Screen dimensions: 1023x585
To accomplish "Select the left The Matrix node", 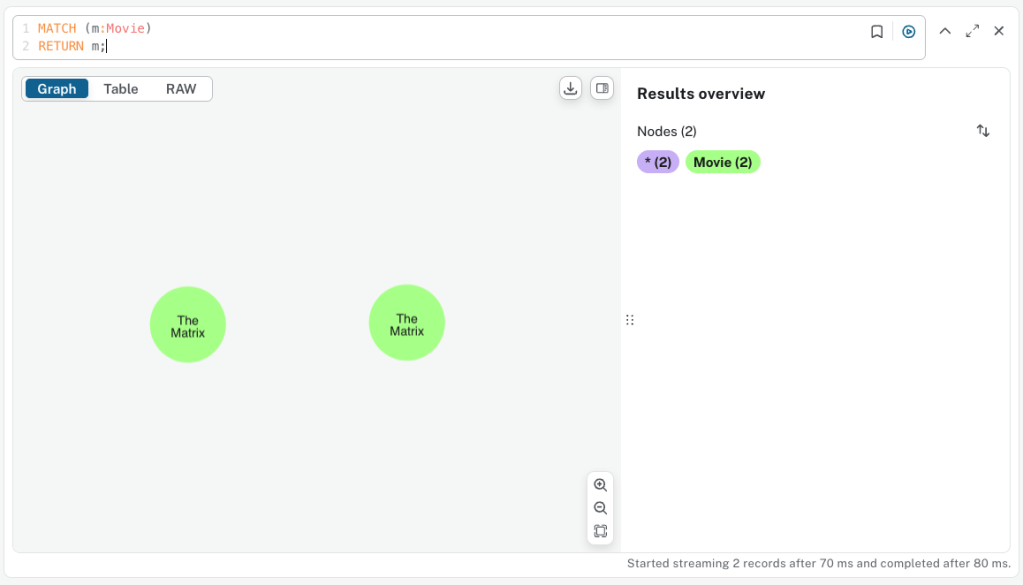I will [x=187, y=323].
